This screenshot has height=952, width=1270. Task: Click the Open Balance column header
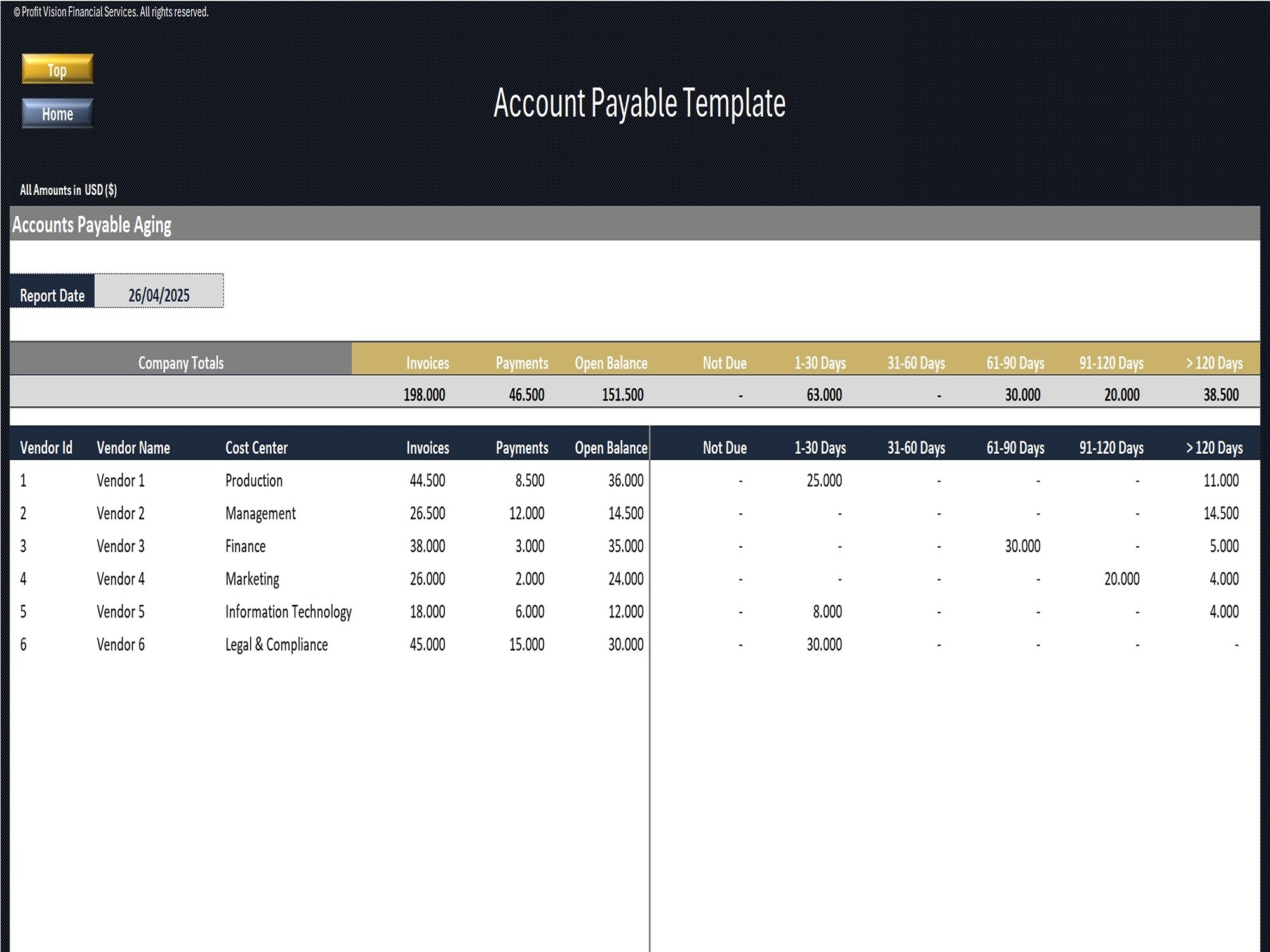(610, 362)
